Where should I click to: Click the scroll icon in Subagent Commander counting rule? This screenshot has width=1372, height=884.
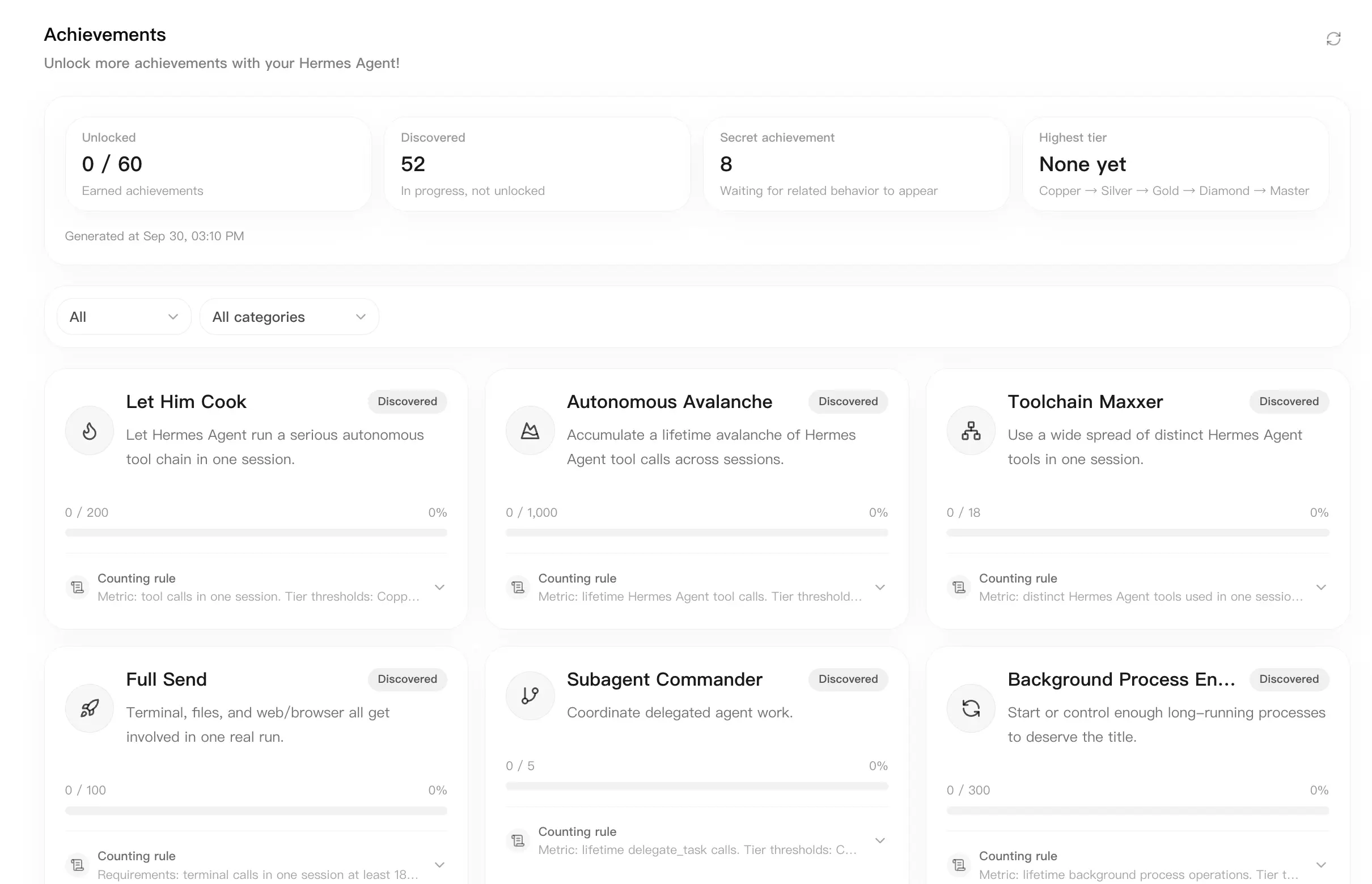click(x=518, y=840)
